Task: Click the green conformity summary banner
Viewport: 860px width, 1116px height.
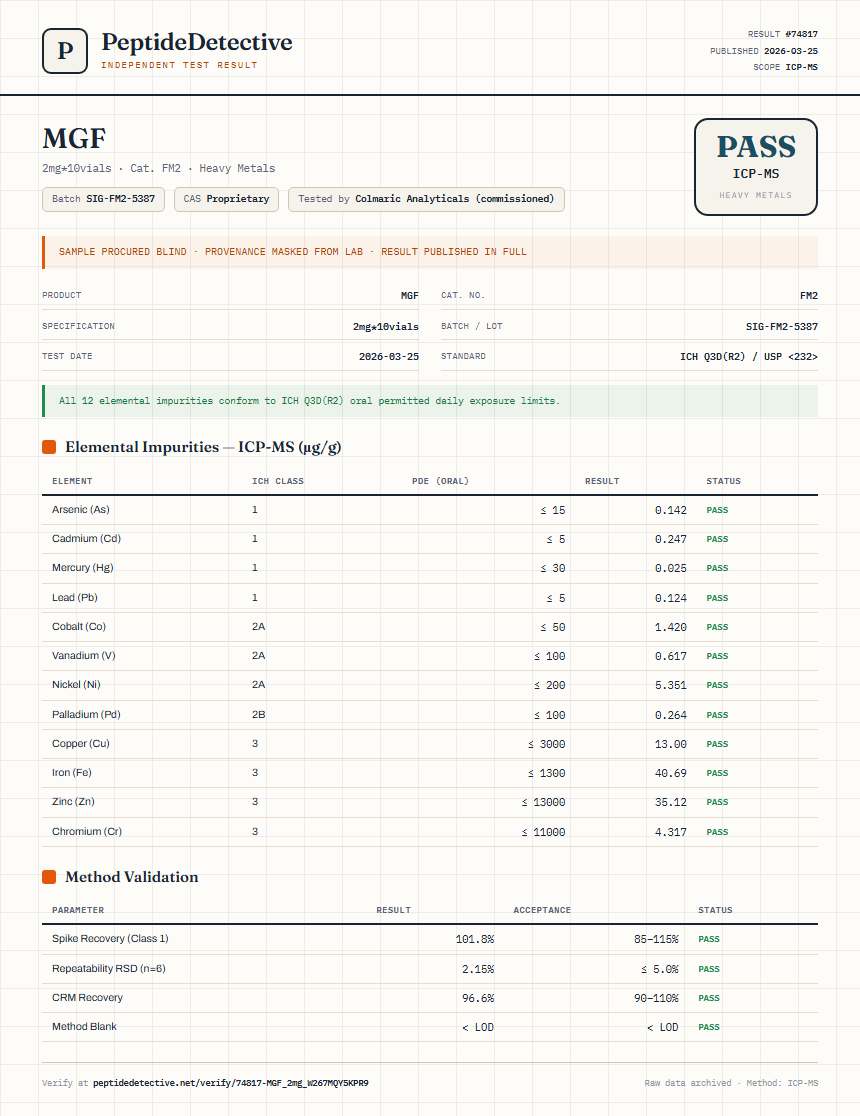Action: [x=430, y=401]
